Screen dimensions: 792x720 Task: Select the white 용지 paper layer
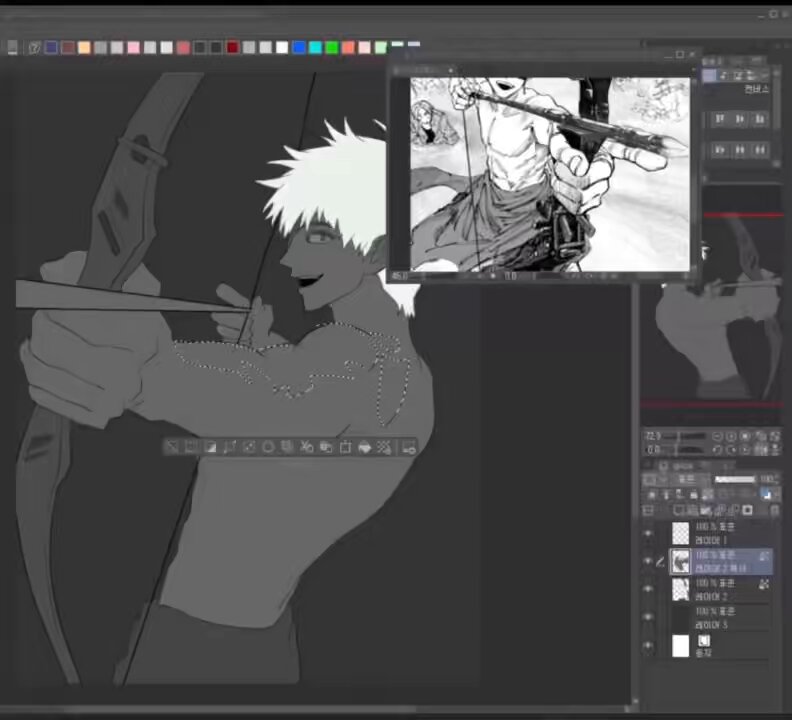tap(721, 646)
